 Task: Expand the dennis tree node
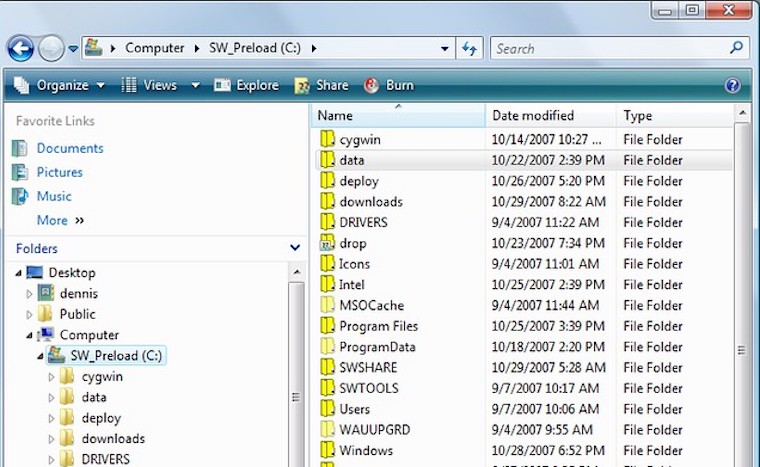(x=29, y=294)
